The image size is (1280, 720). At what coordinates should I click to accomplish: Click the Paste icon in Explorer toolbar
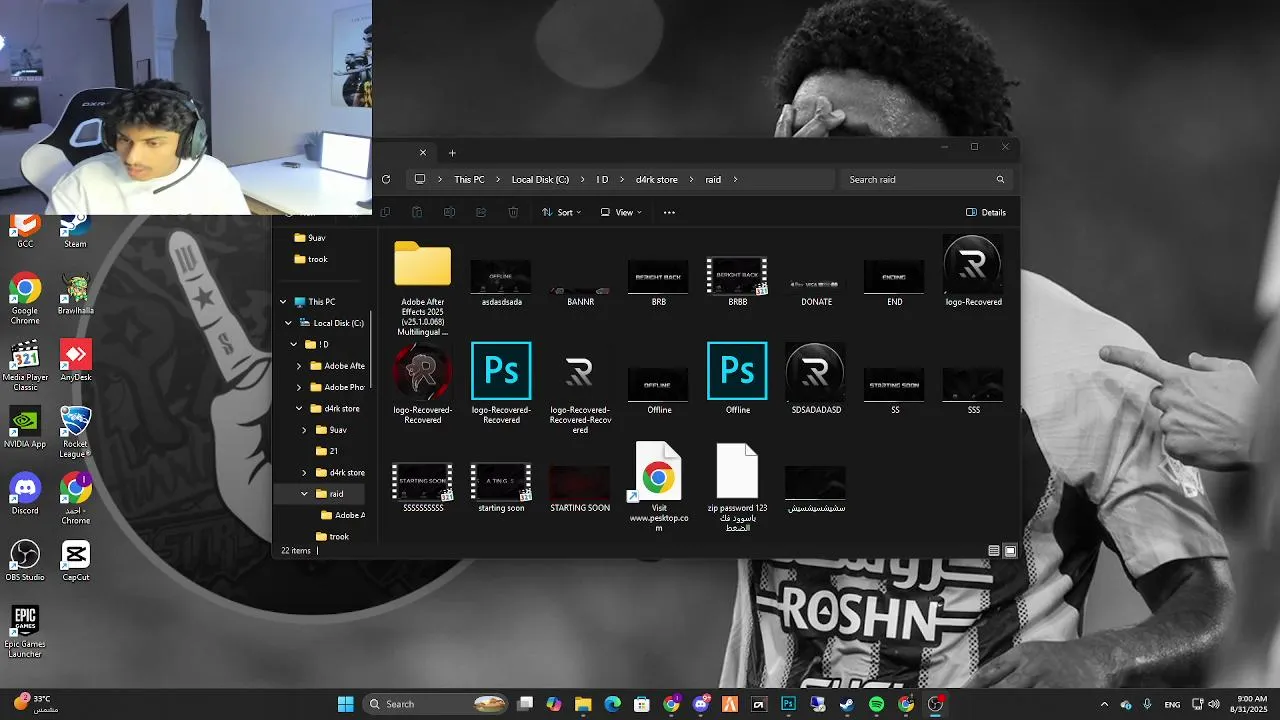click(417, 212)
